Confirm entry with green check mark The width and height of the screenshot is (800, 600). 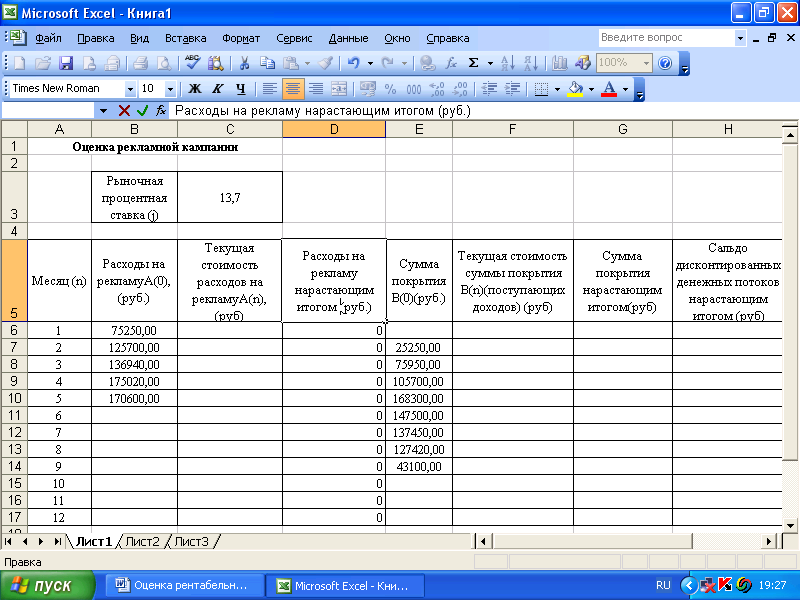(142, 110)
